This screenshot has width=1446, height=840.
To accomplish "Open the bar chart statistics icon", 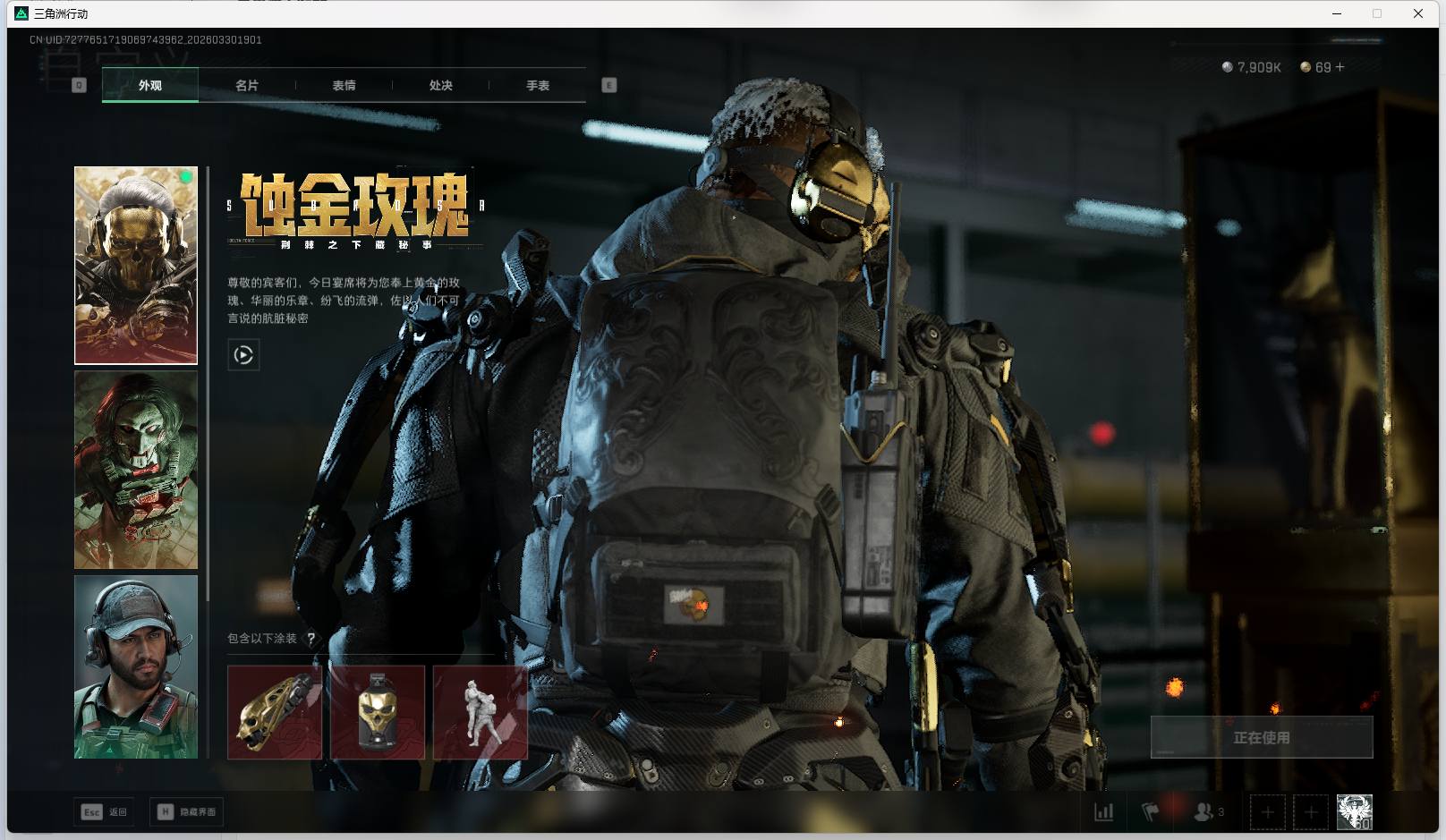I will (1104, 812).
